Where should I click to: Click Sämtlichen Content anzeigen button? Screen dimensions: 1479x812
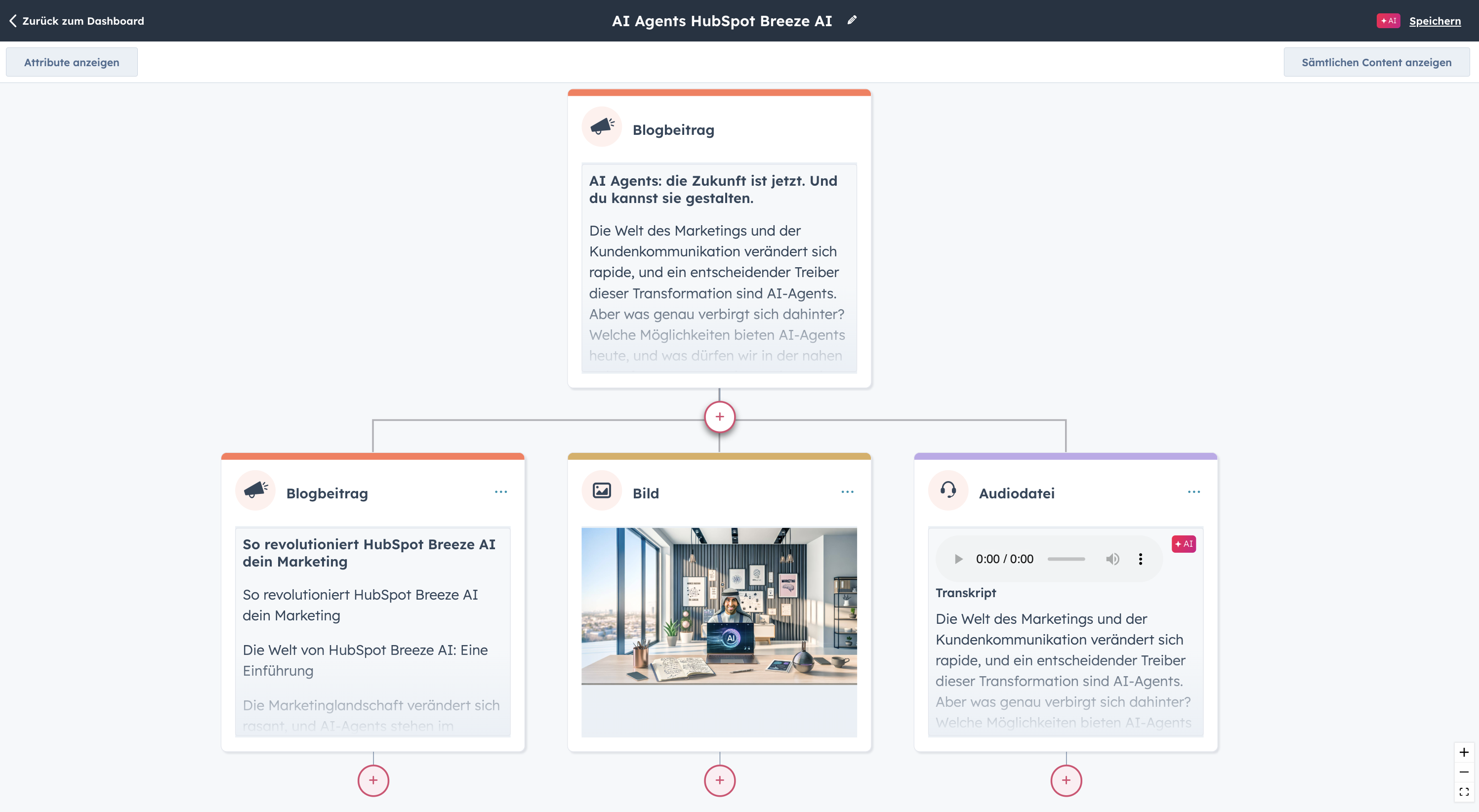click(x=1376, y=62)
